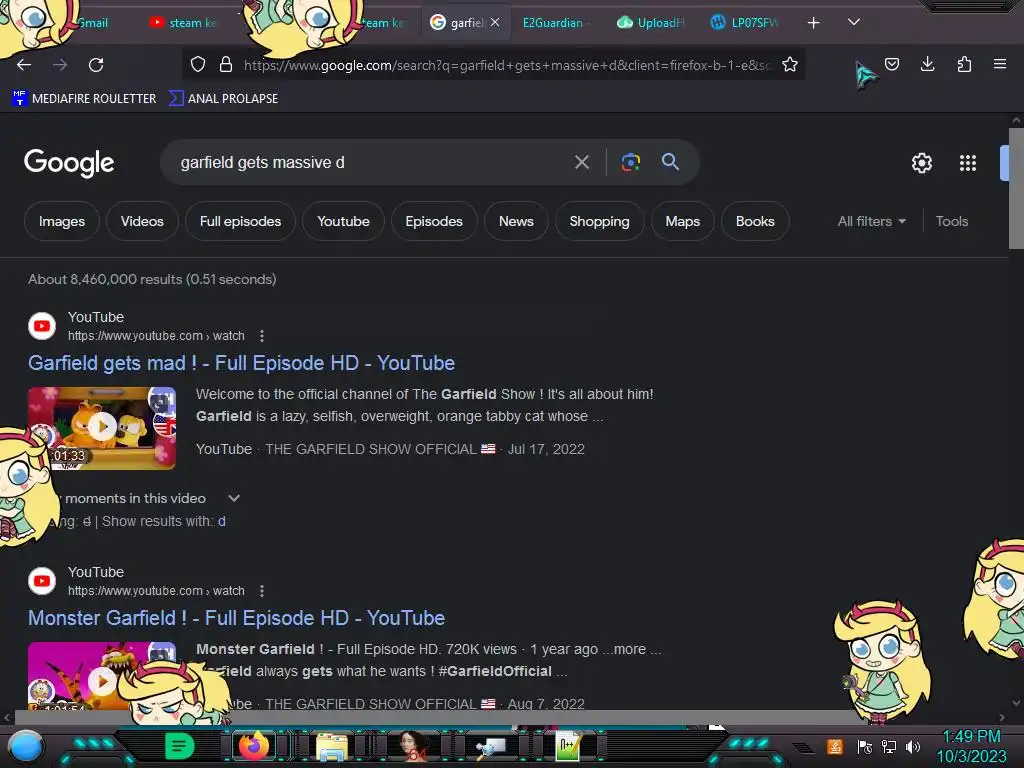1024x768 pixels.
Task: Open second bookmark in bookmarks toolbar
Action: [x=223, y=99]
